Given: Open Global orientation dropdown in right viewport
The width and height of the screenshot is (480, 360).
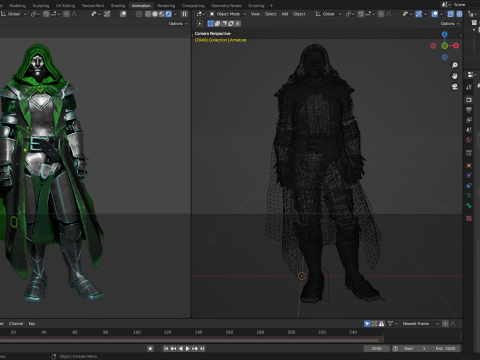Looking at the screenshot, I should pyautogui.click(x=328, y=14).
